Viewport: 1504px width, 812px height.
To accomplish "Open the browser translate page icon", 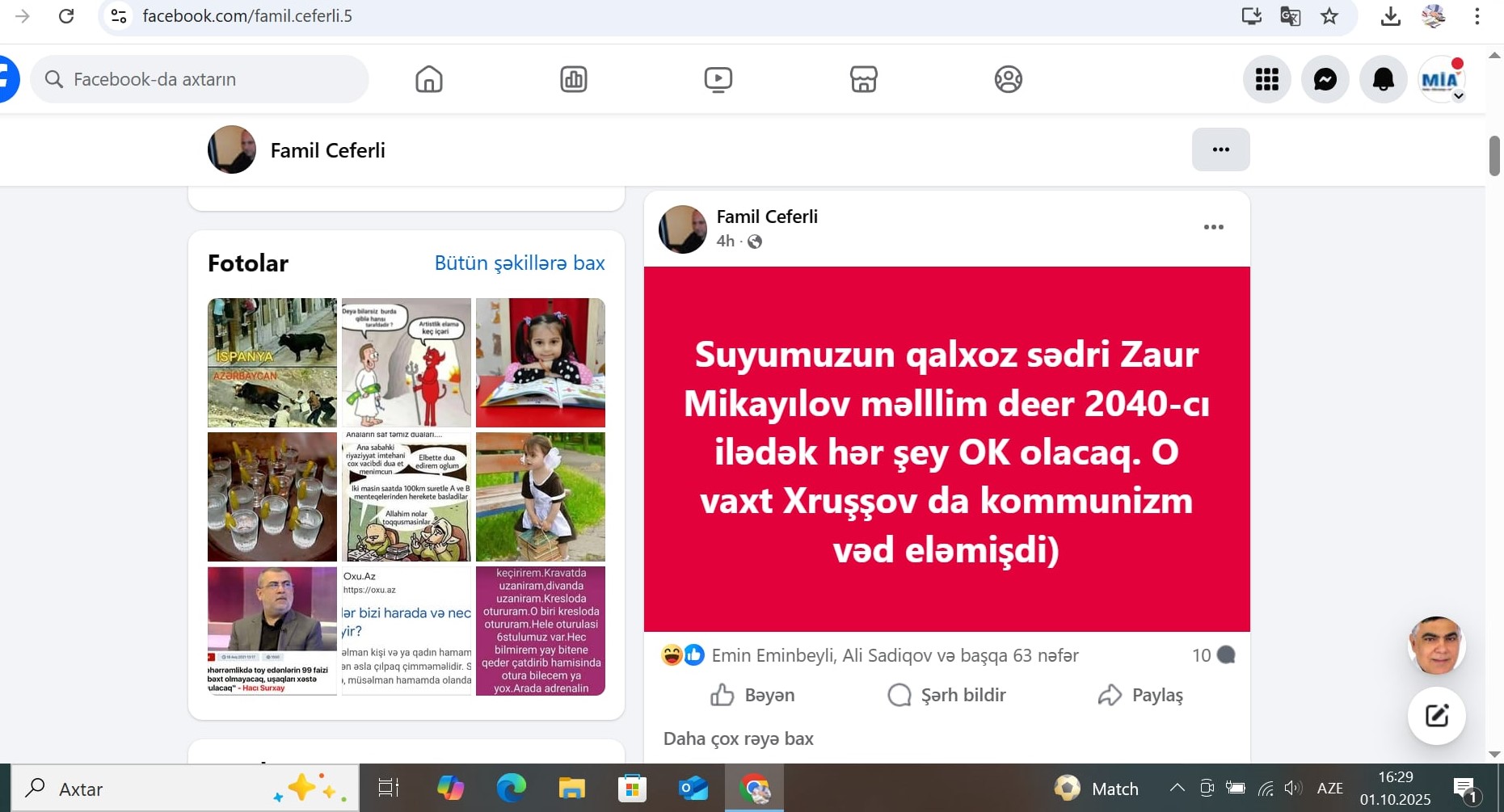I will (1291, 16).
